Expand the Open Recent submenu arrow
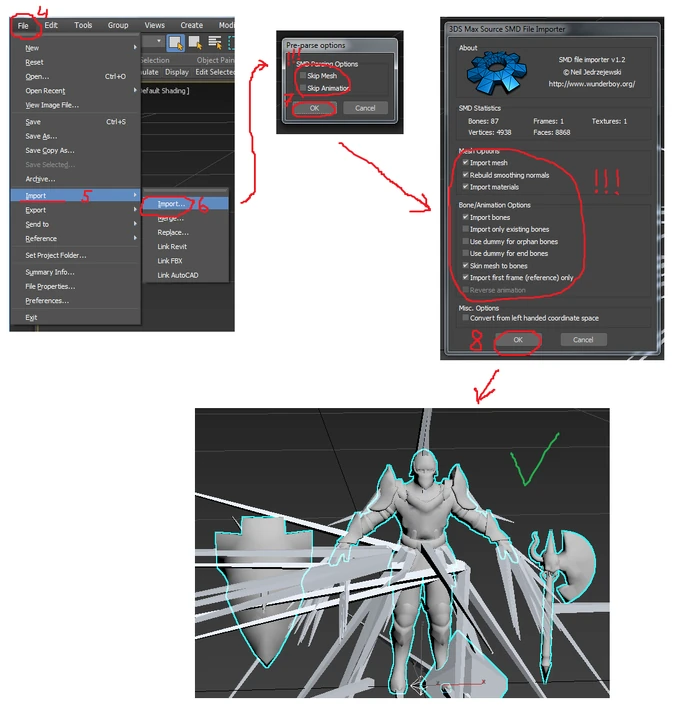The width and height of the screenshot is (678, 718). pos(135,90)
